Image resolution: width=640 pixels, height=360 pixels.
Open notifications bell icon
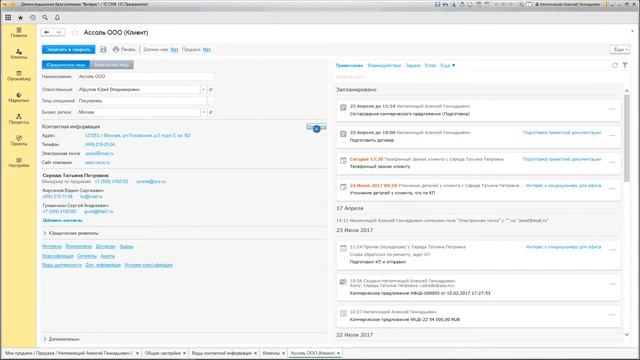tap(57, 18)
